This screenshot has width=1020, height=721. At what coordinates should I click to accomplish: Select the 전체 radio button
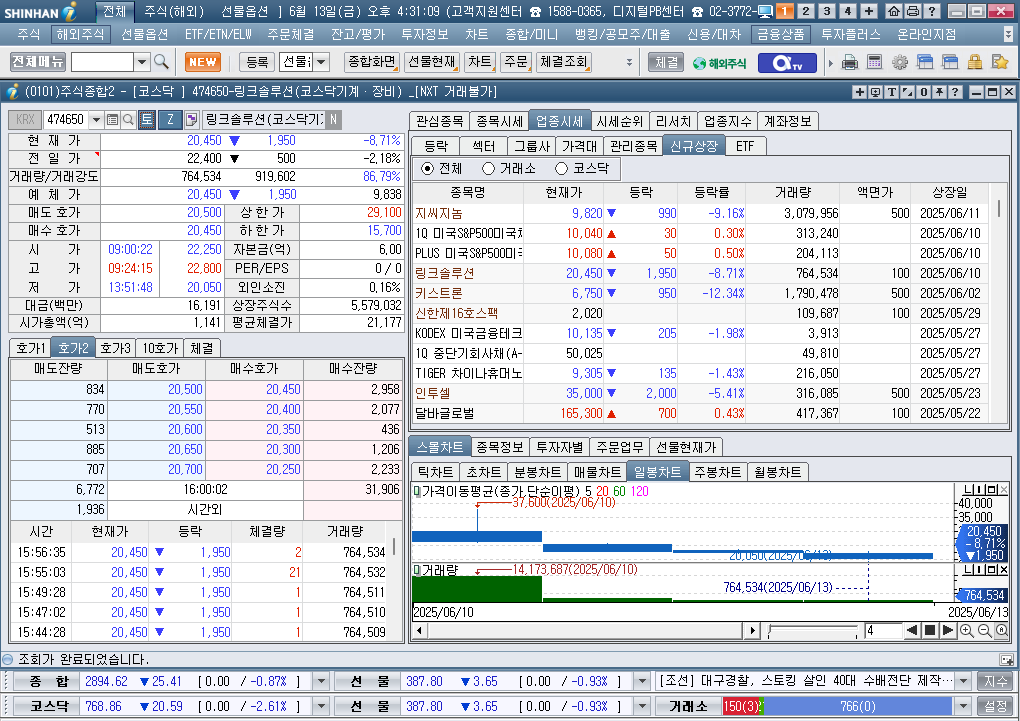pos(427,169)
